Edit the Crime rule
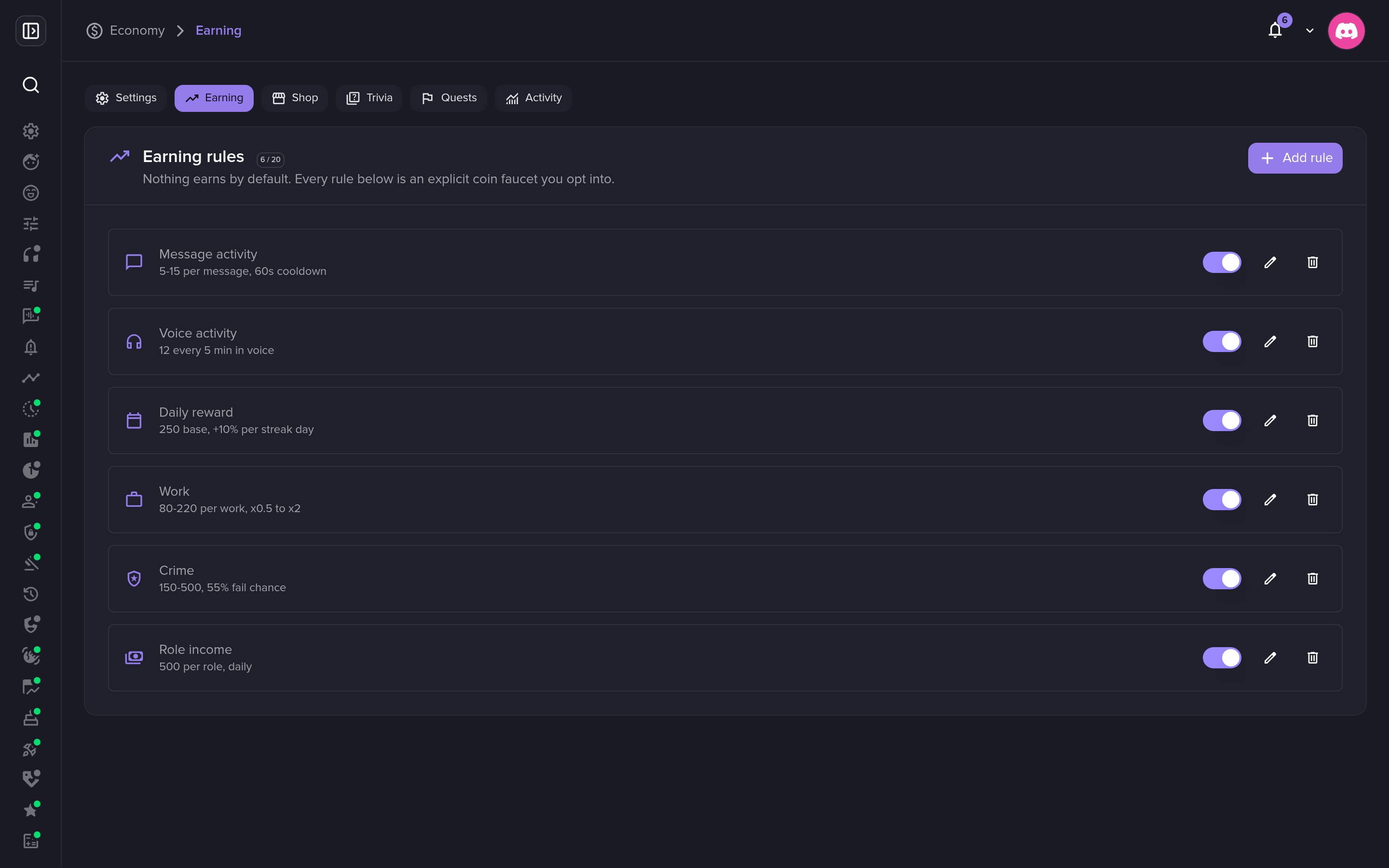 [1270, 579]
